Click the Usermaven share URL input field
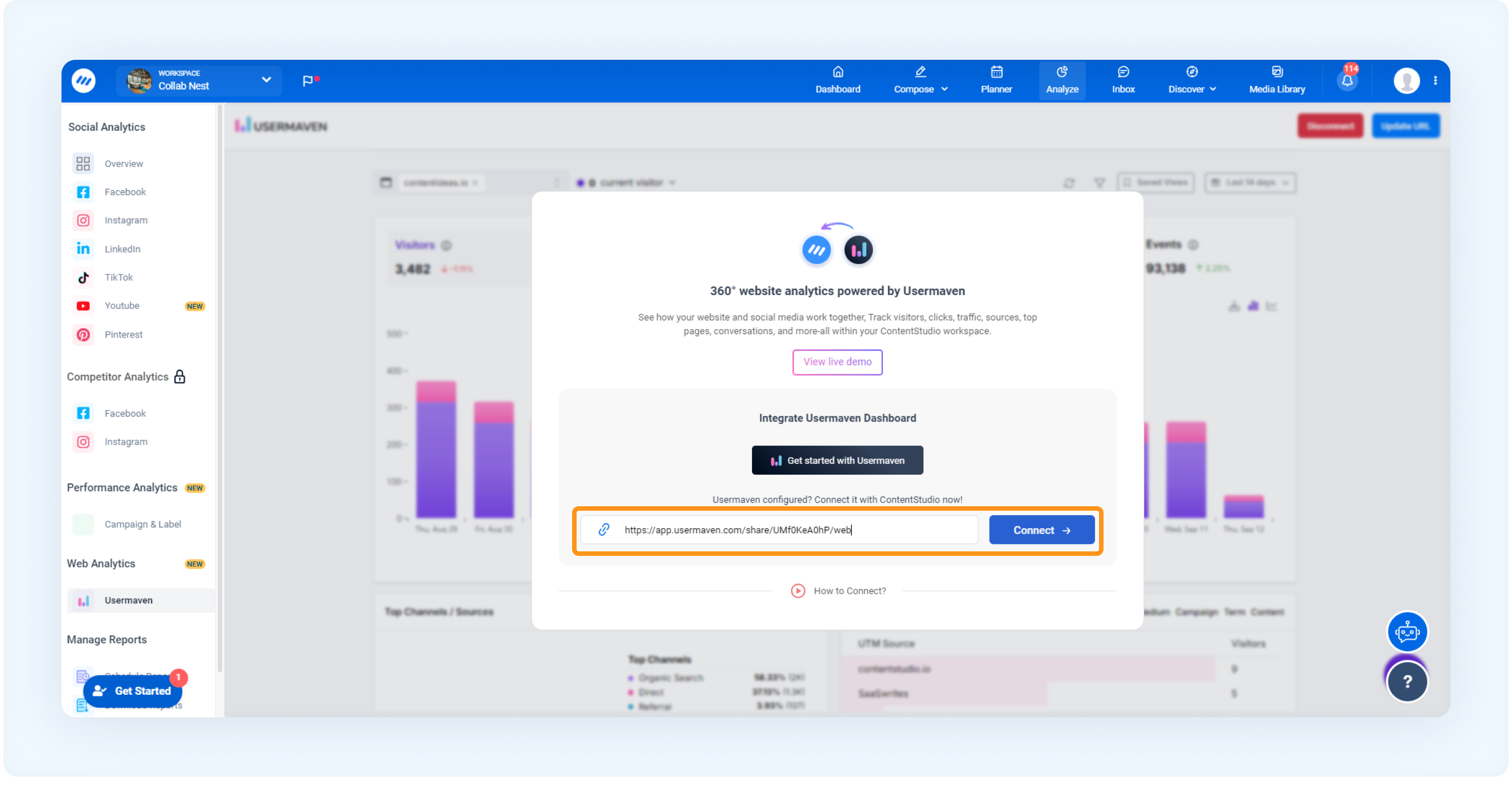Screen dimensions: 1512x785 tap(779, 530)
